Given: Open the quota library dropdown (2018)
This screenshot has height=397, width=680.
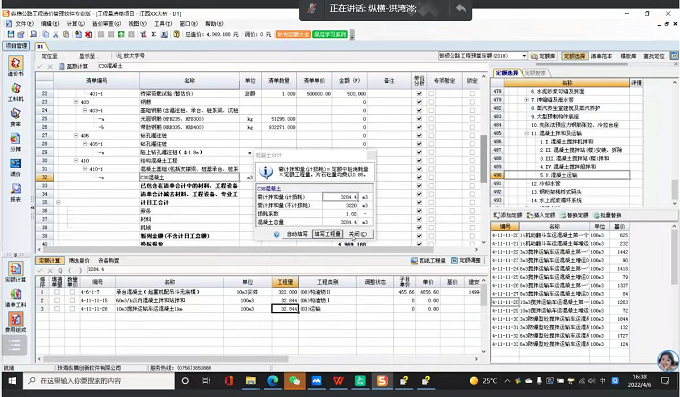Looking at the screenshot, I should click(x=524, y=56).
